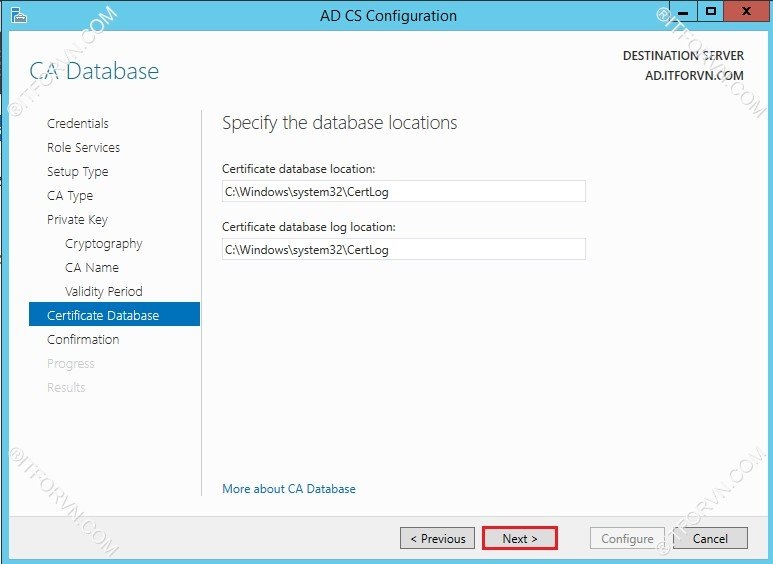Click the AD CS Configuration title bar icon
The image size is (773, 564).
click(x=17, y=15)
